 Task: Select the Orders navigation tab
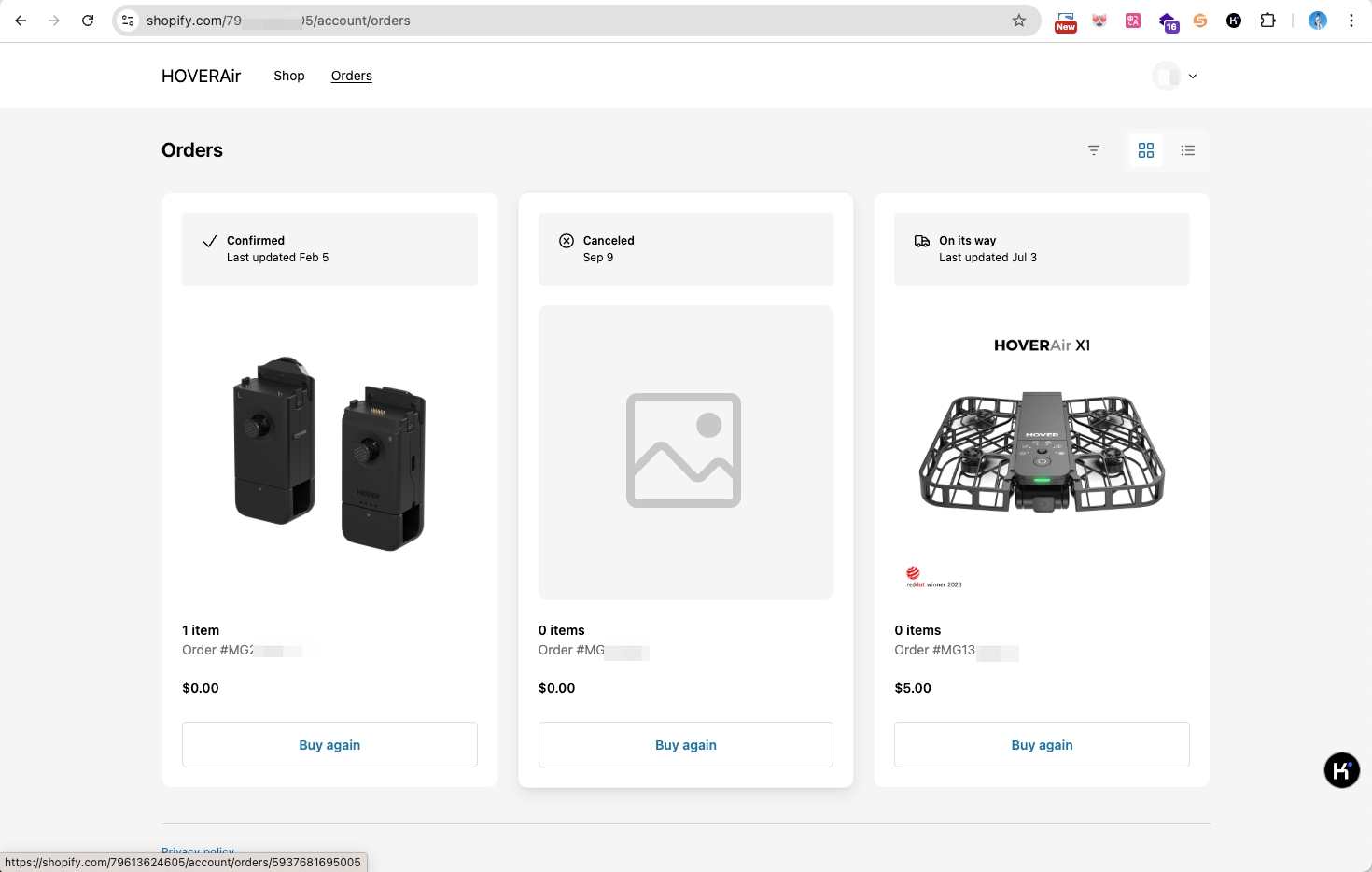(x=352, y=76)
